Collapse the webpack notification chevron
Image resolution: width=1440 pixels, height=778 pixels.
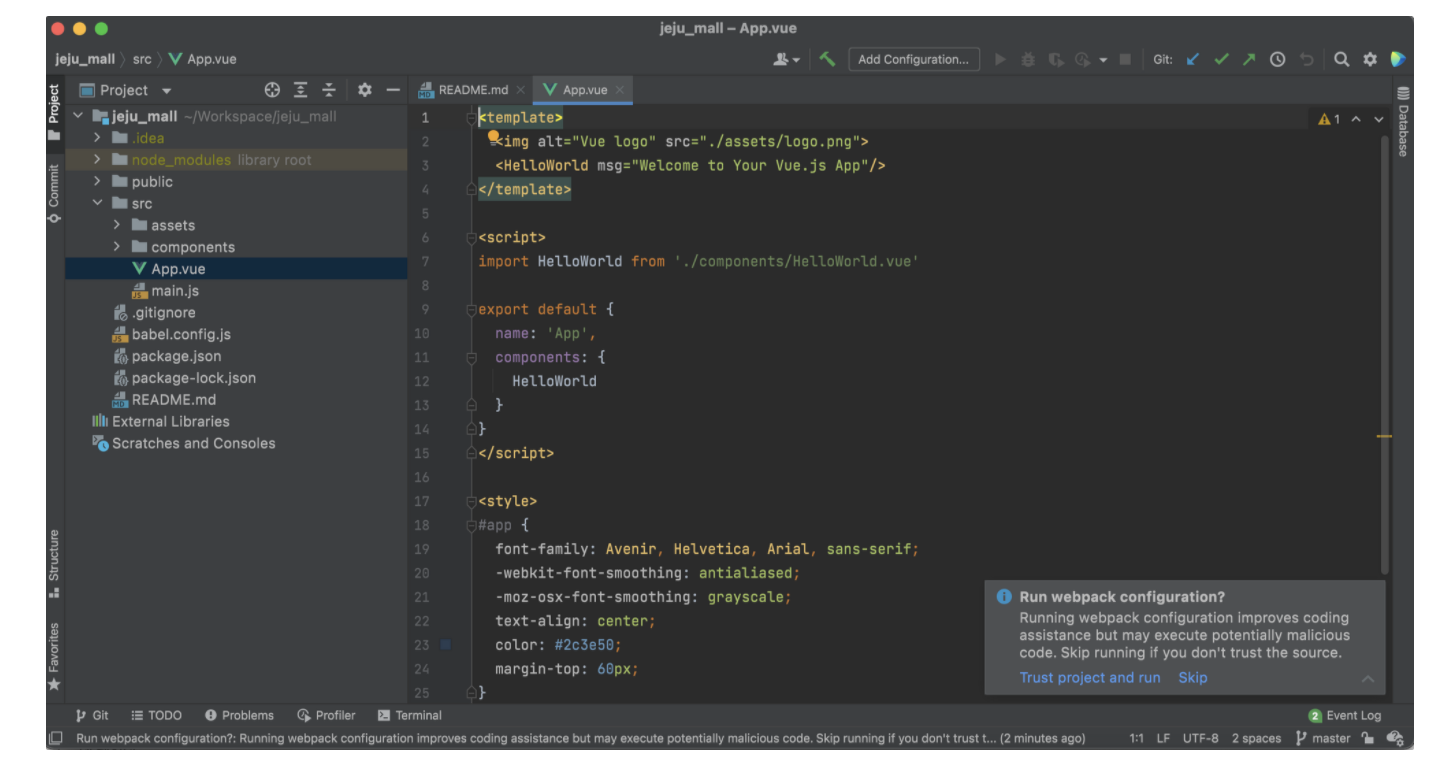coord(1367,679)
